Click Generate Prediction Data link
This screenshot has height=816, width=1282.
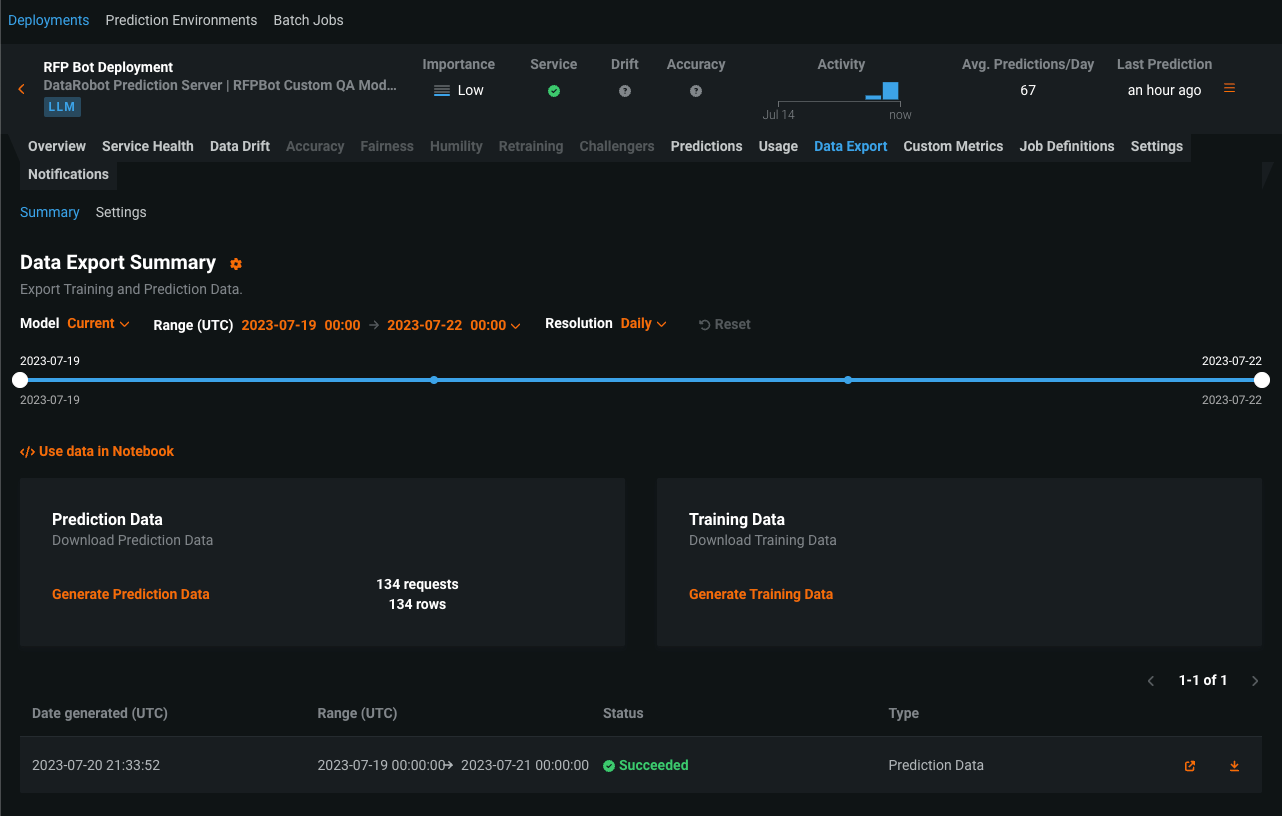(131, 594)
